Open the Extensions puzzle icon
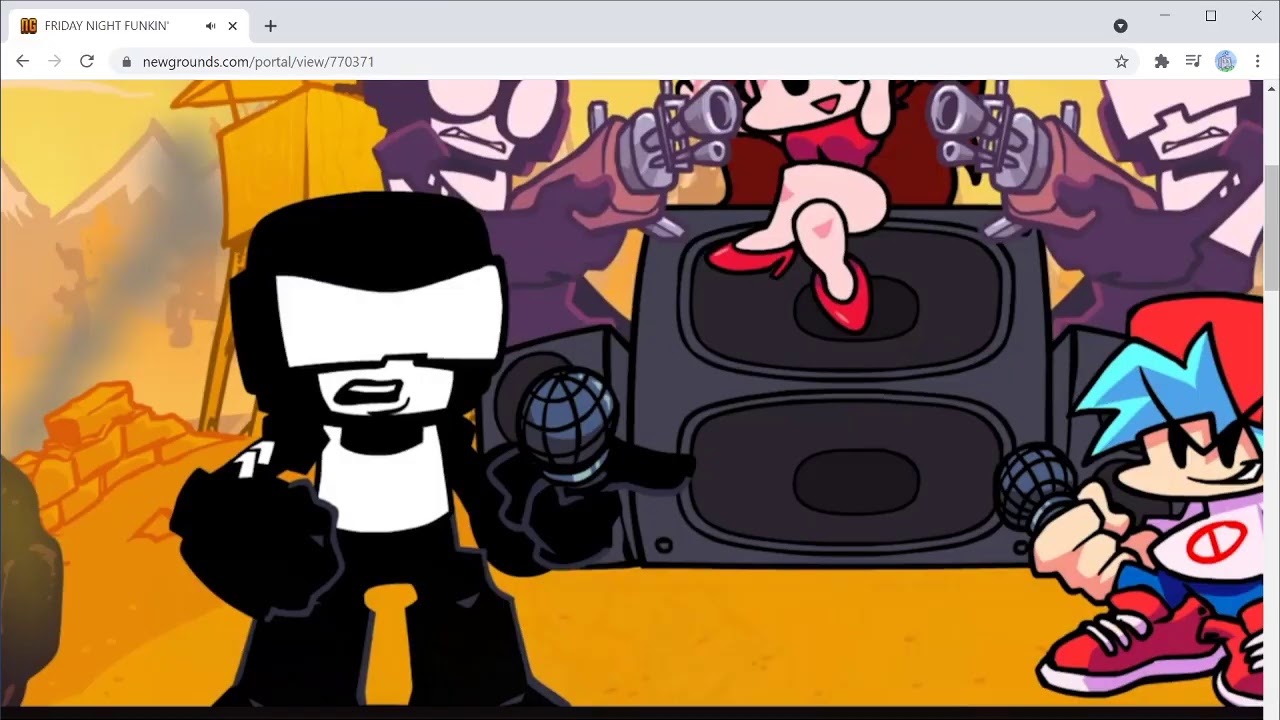 (x=1161, y=62)
